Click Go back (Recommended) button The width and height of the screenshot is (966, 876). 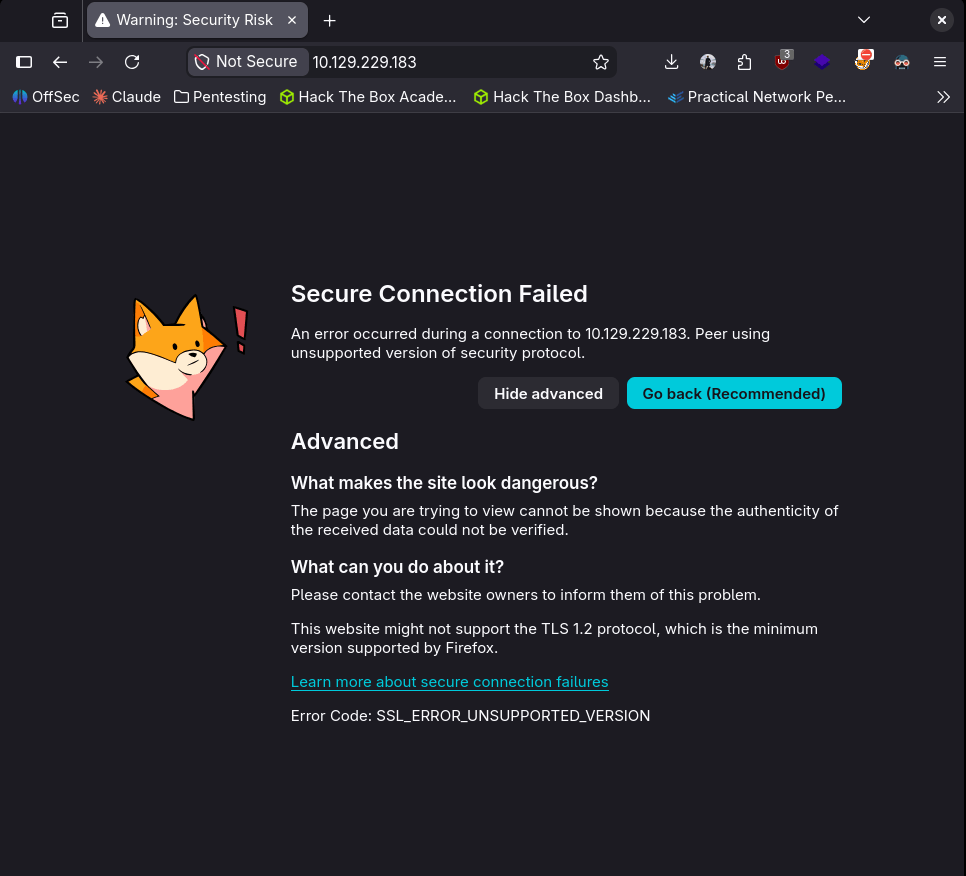[x=734, y=393]
